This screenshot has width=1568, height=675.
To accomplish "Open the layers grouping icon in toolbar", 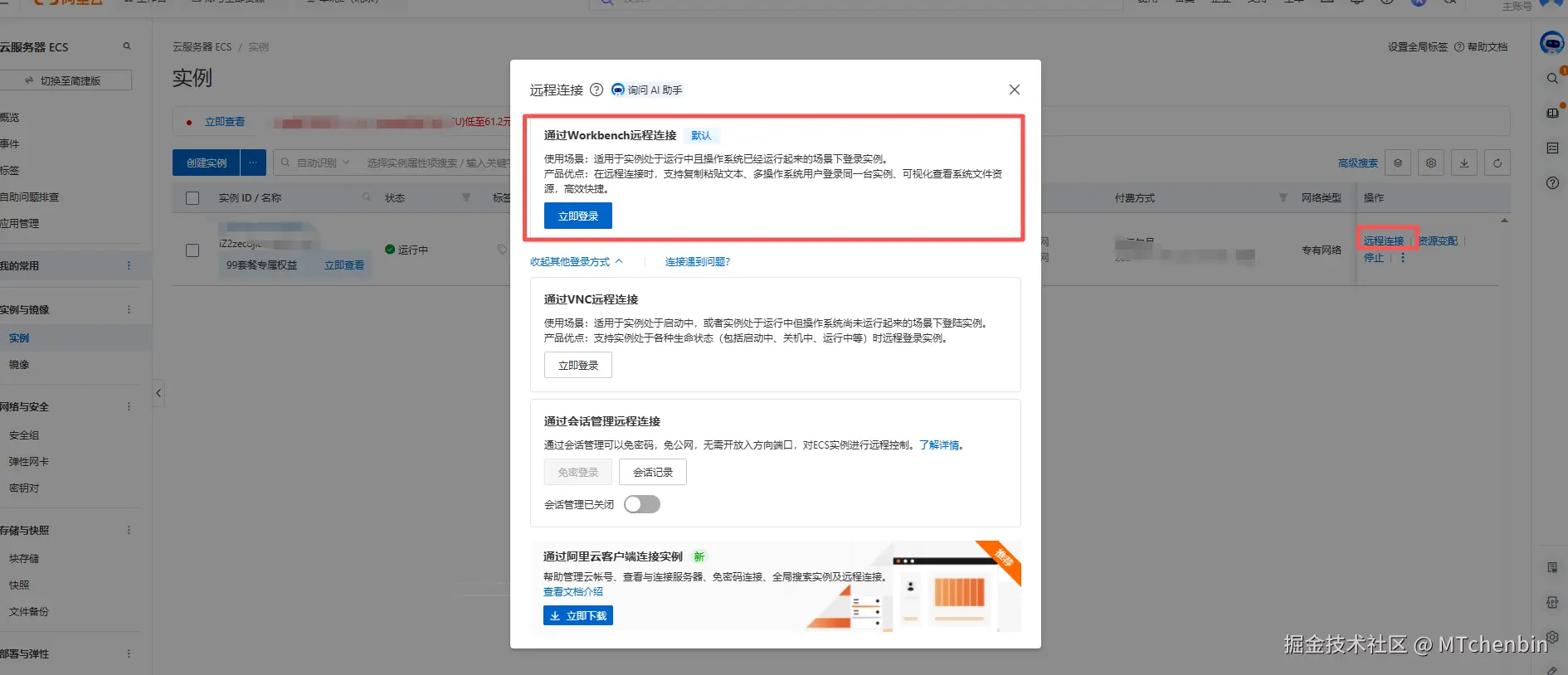I will click(1398, 163).
